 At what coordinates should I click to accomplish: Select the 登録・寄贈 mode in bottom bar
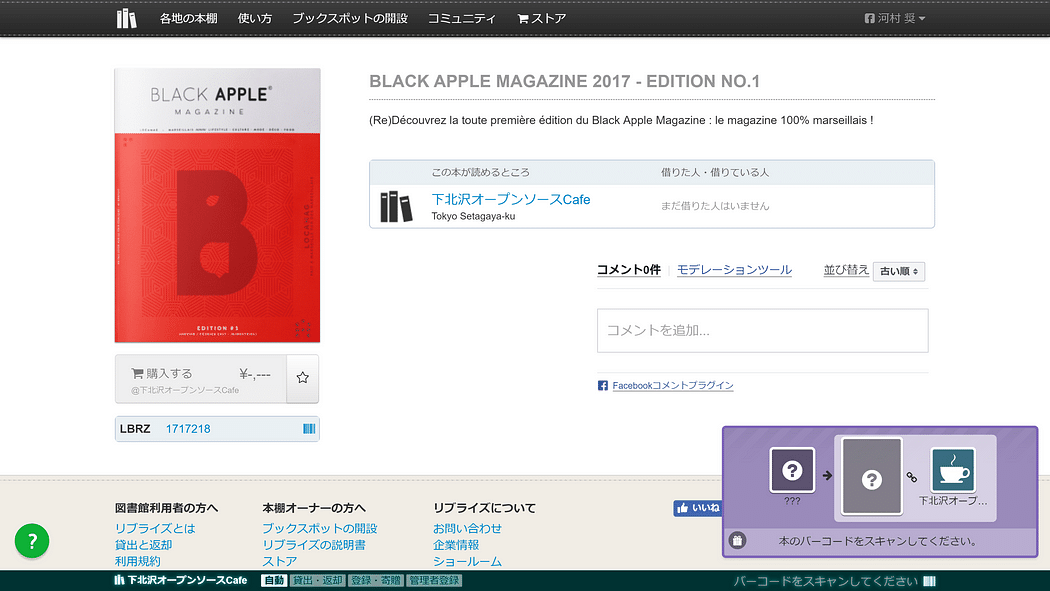tap(375, 580)
